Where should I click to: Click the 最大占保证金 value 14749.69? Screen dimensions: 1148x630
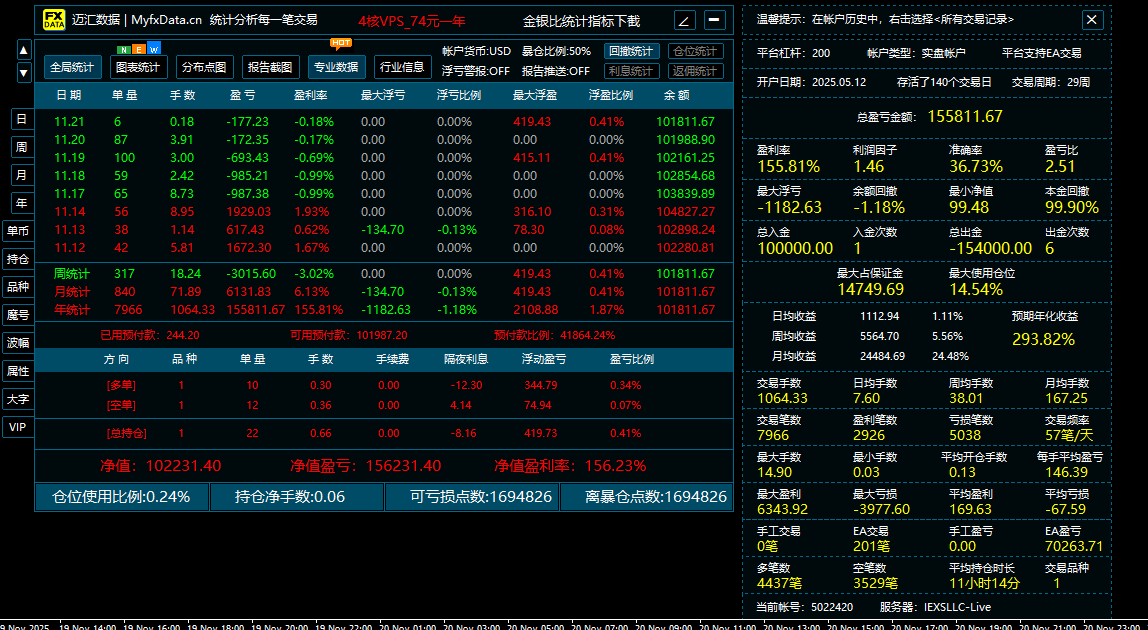871,289
